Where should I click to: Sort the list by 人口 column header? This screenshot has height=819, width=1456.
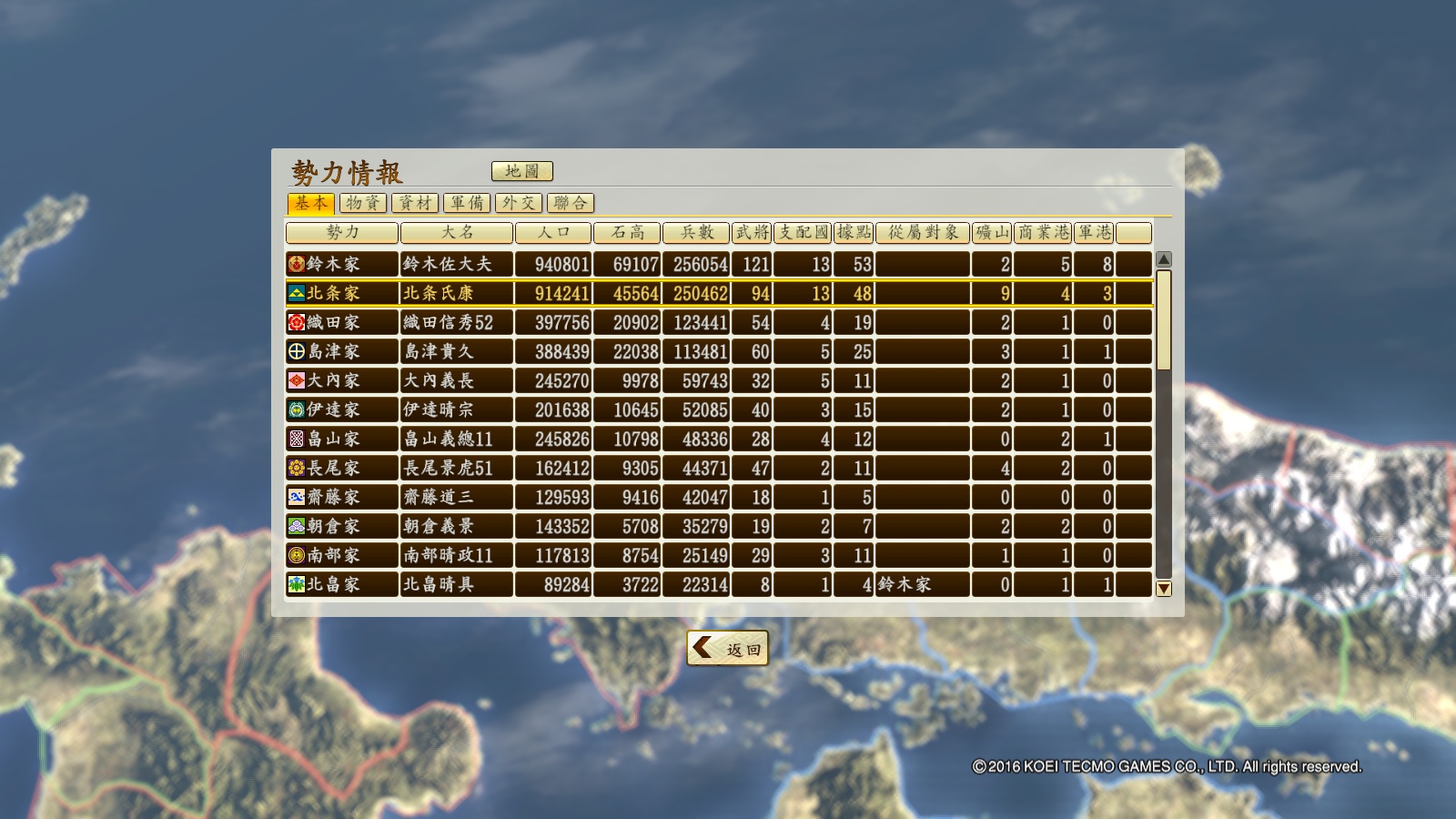pos(553,233)
